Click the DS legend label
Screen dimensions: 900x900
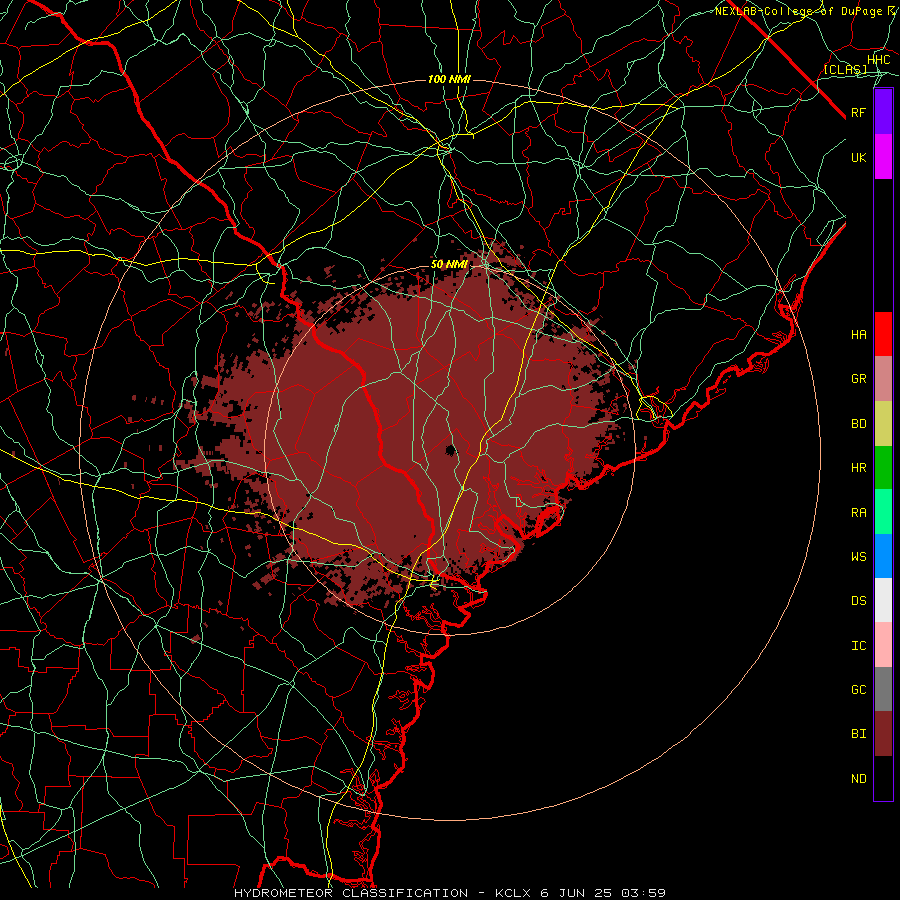coord(858,601)
